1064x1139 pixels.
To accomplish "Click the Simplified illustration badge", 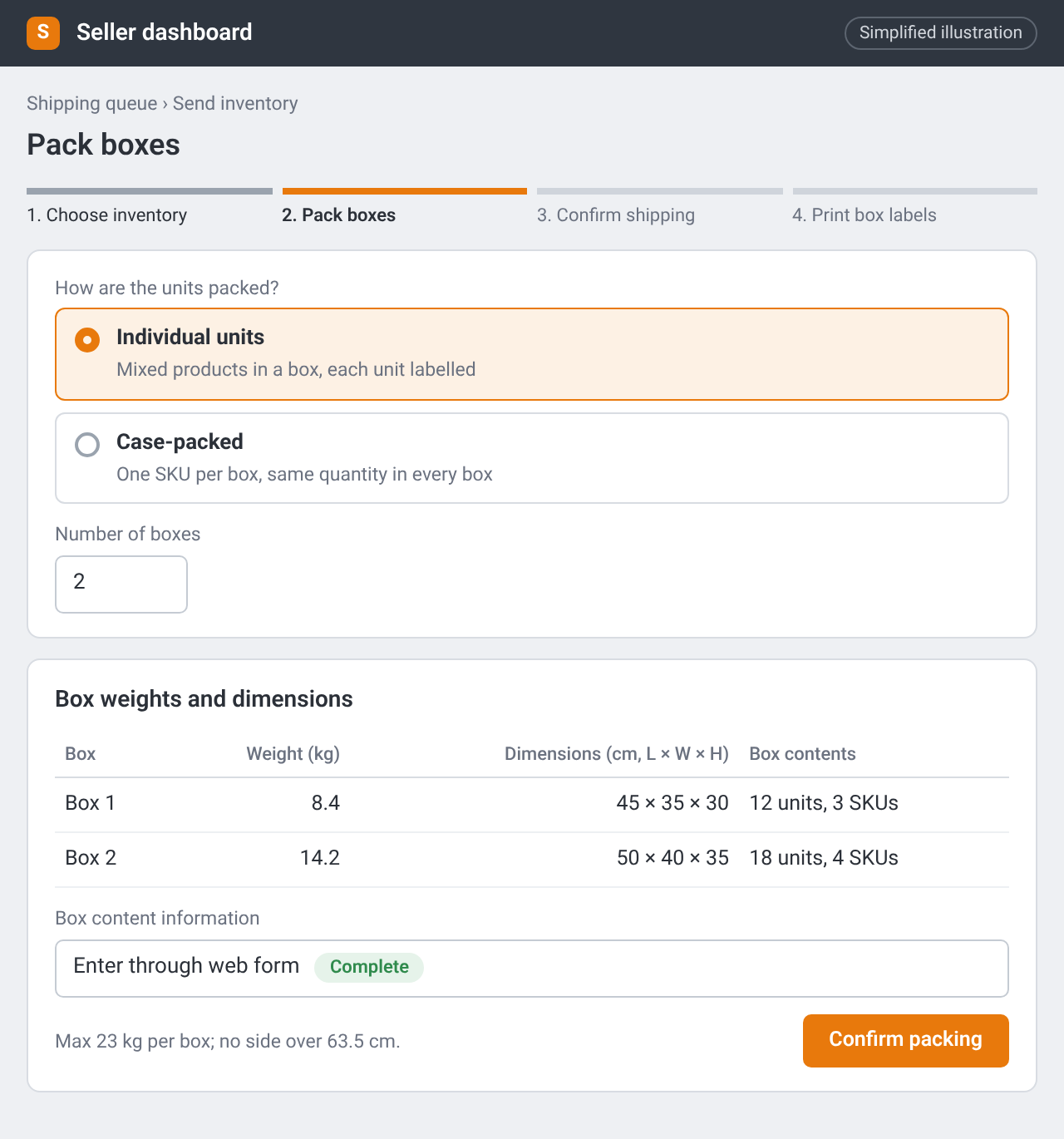I will tap(941, 33).
